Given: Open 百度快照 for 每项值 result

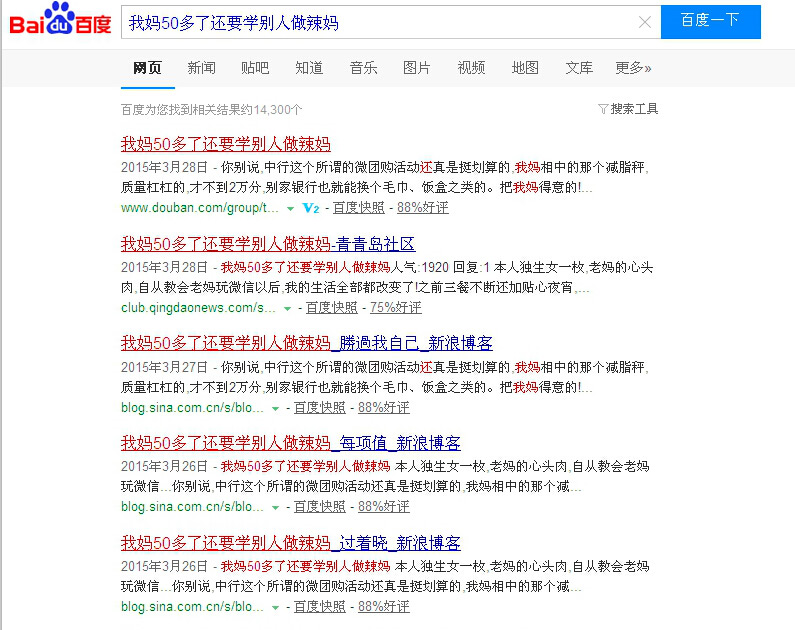Looking at the screenshot, I should click(x=319, y=507).
